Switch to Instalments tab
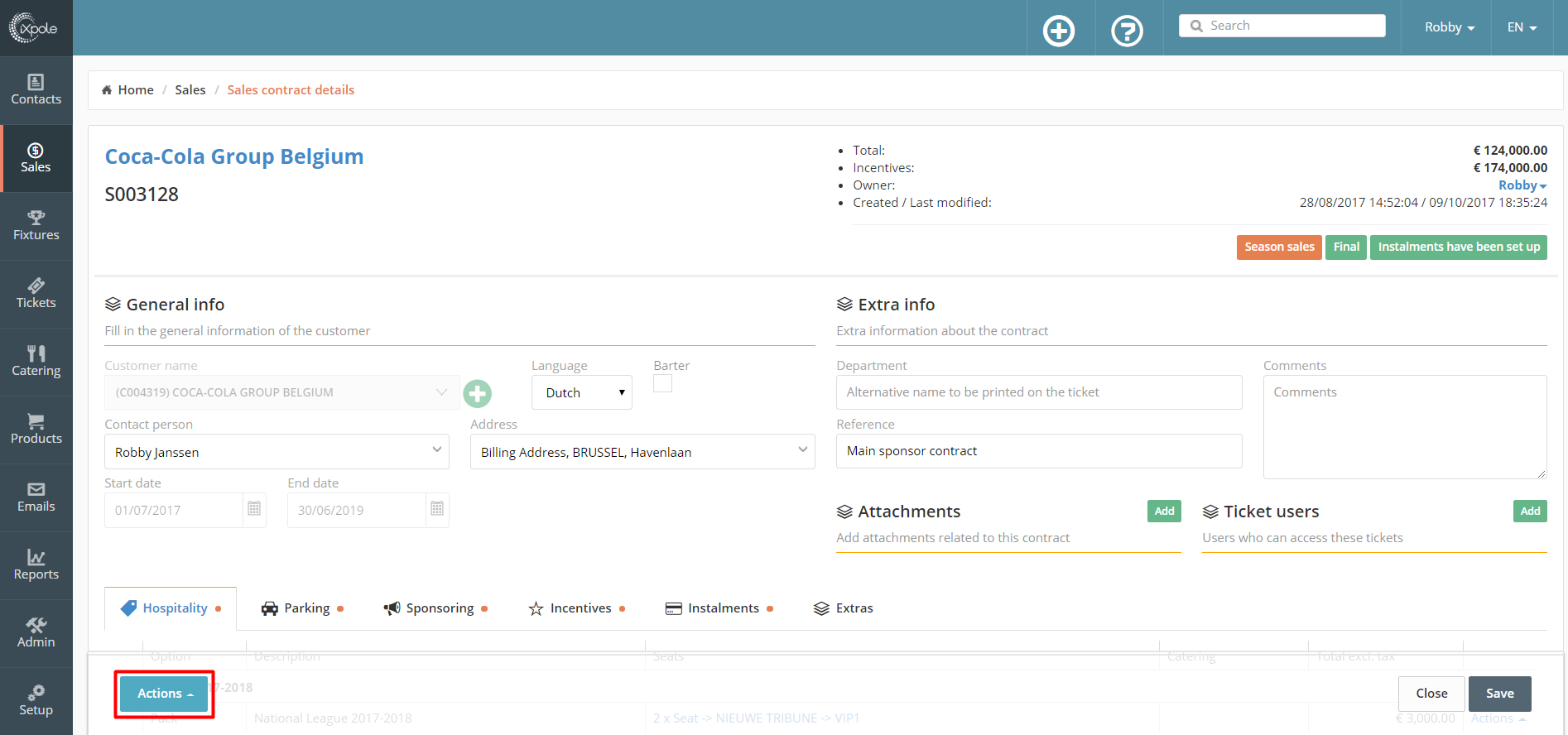This screenshot has width=1568, height=735. point(719,608)
